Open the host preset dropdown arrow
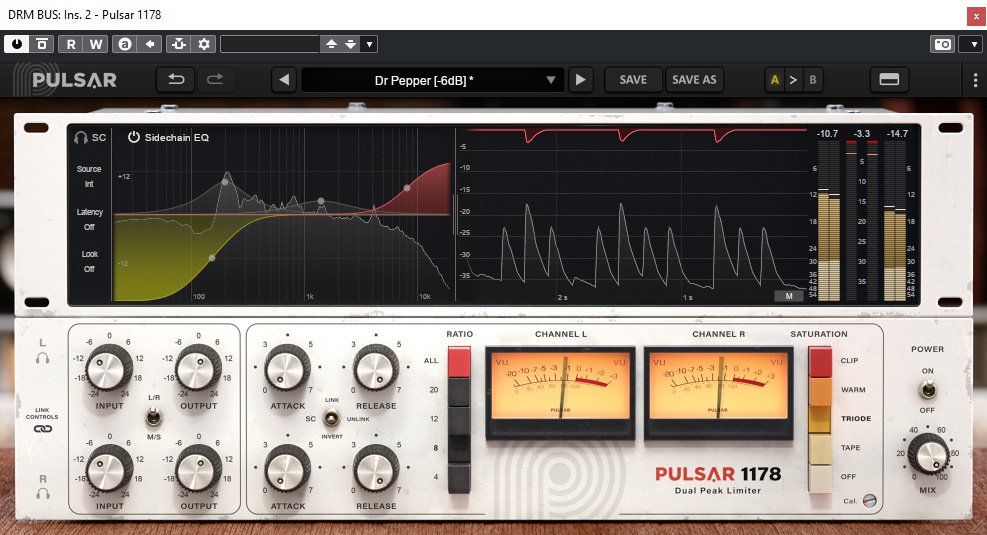The image size is (987, 535). pyautogui.click(x=369, y=44)
